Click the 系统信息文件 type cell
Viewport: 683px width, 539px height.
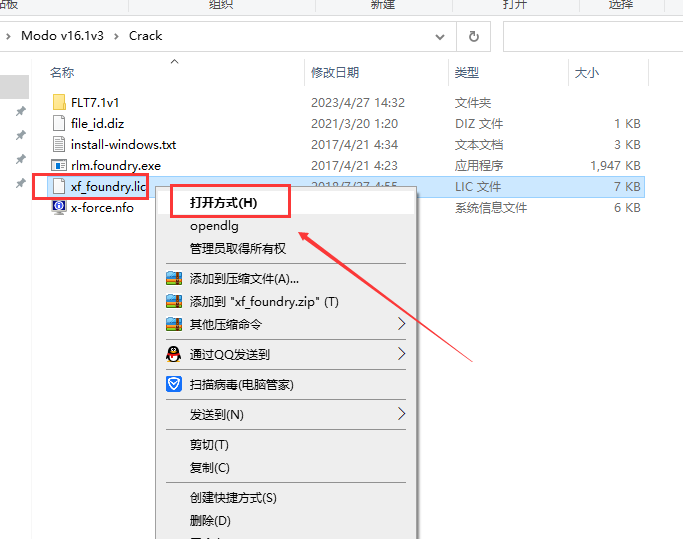click(x=491, y=208)
